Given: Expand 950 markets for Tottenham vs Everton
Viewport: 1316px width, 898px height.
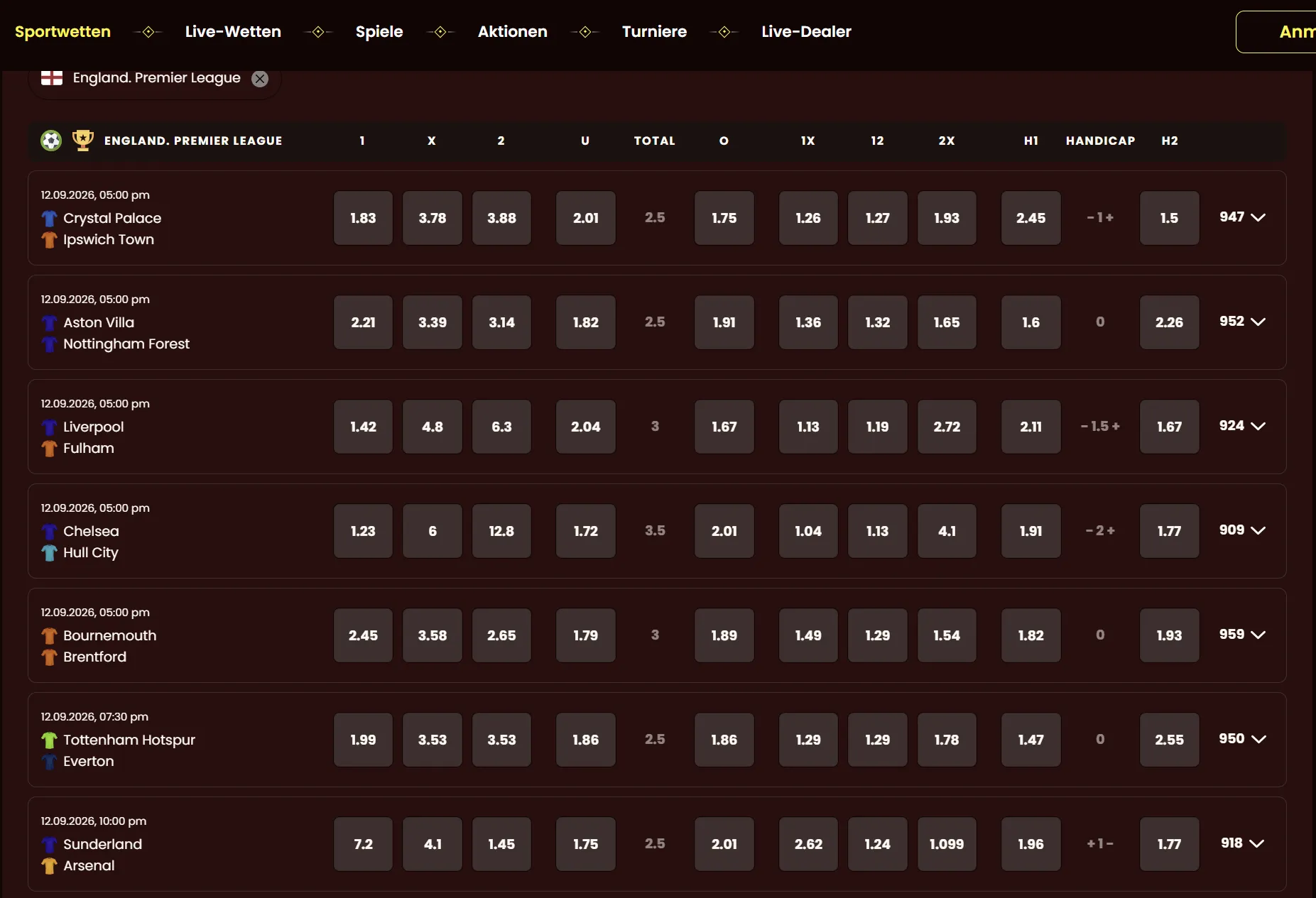Looking at the screenshot, I should 1242,739.
